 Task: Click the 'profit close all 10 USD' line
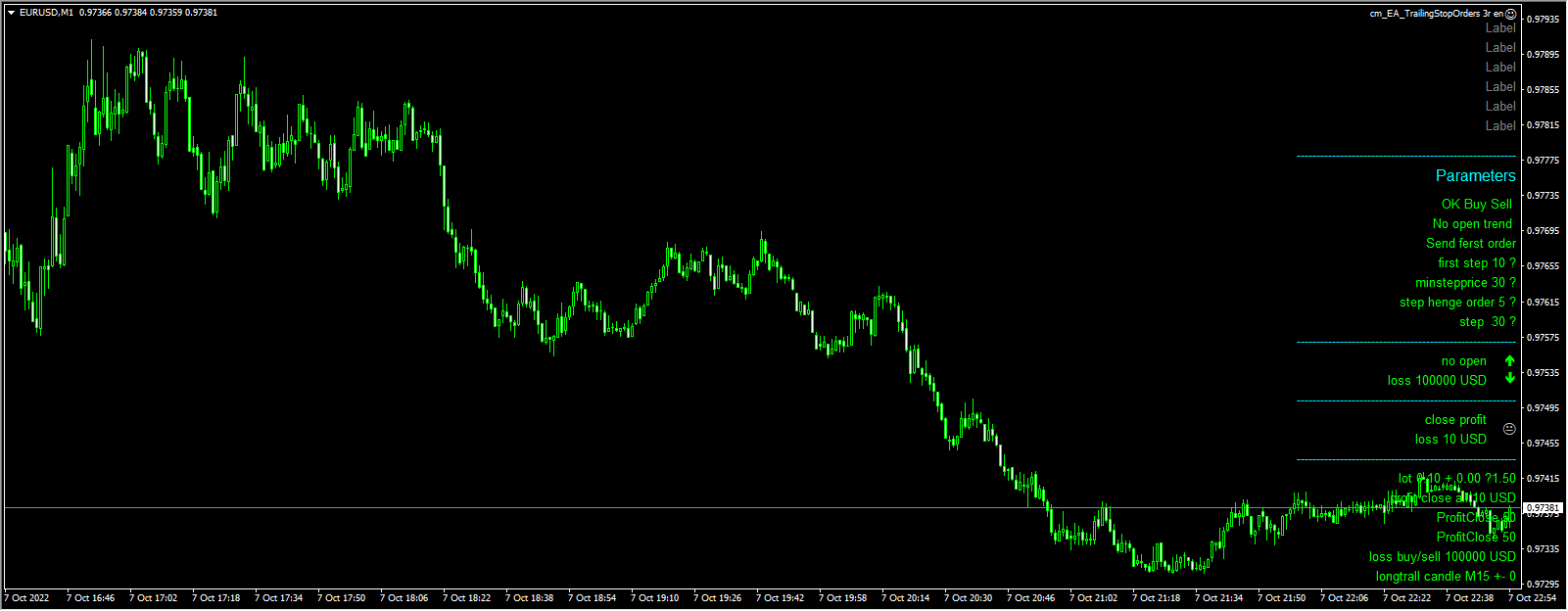point(1452,498)
